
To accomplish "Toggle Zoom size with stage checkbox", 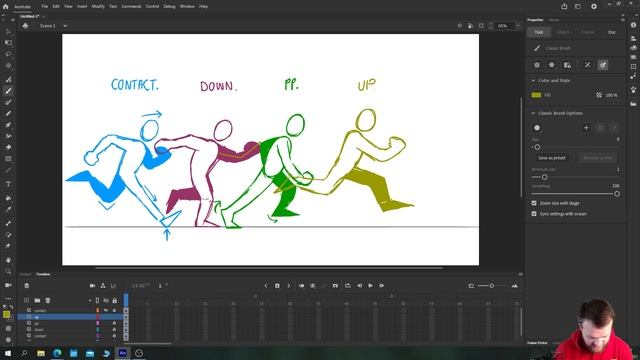I will point(534,203).
